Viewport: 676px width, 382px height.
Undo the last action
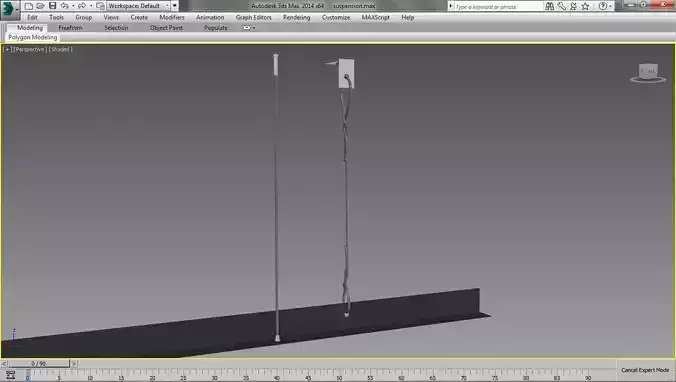65,6
